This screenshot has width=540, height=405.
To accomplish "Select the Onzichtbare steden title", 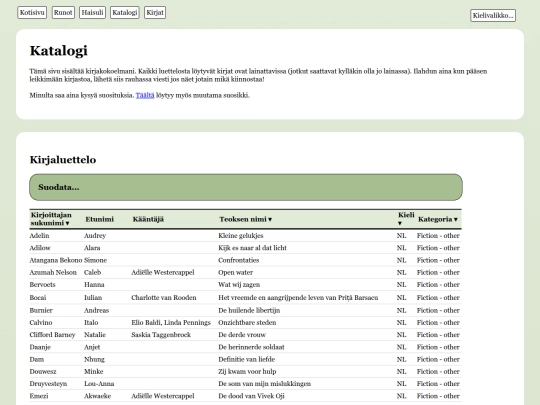I will (x=247, y=323).
